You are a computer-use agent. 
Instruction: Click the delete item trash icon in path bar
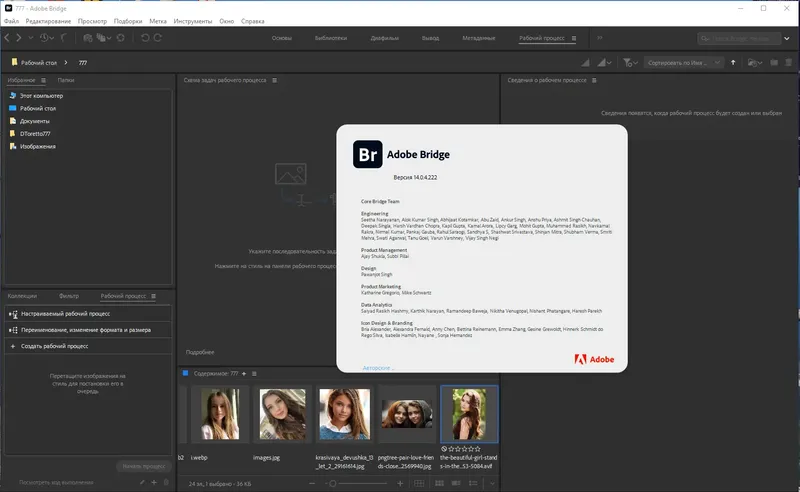(x=789, y=62)
